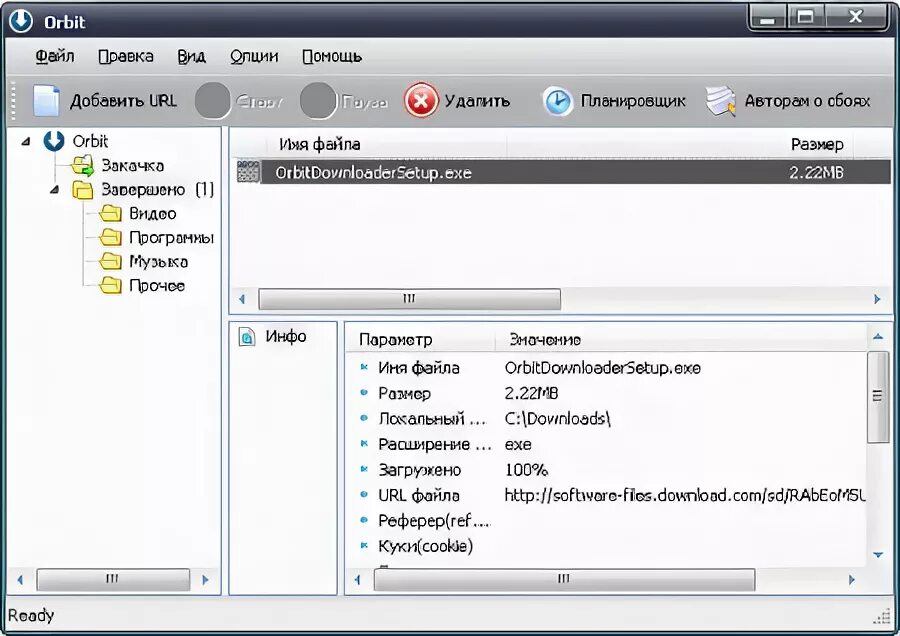Click info panel horizontal scrollbar thumb
The width and height of the screenshot is (900, 636).
(564, 579)
